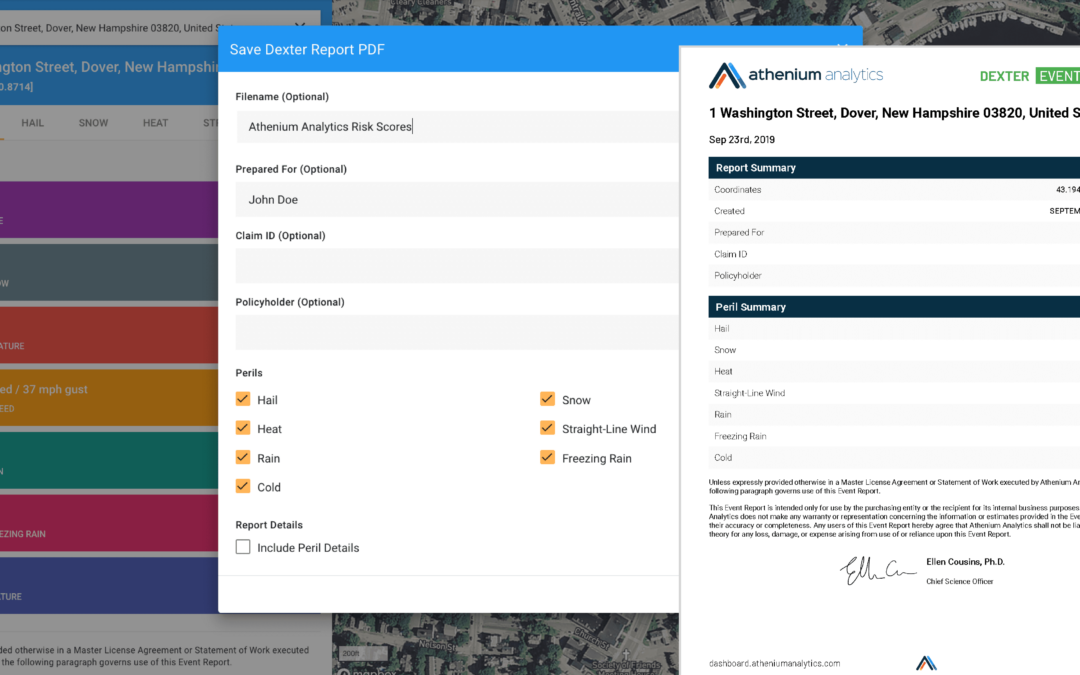Toggle the Hail peril checkbox
This screenshot has width=1080, height=675.
(242, 399)
